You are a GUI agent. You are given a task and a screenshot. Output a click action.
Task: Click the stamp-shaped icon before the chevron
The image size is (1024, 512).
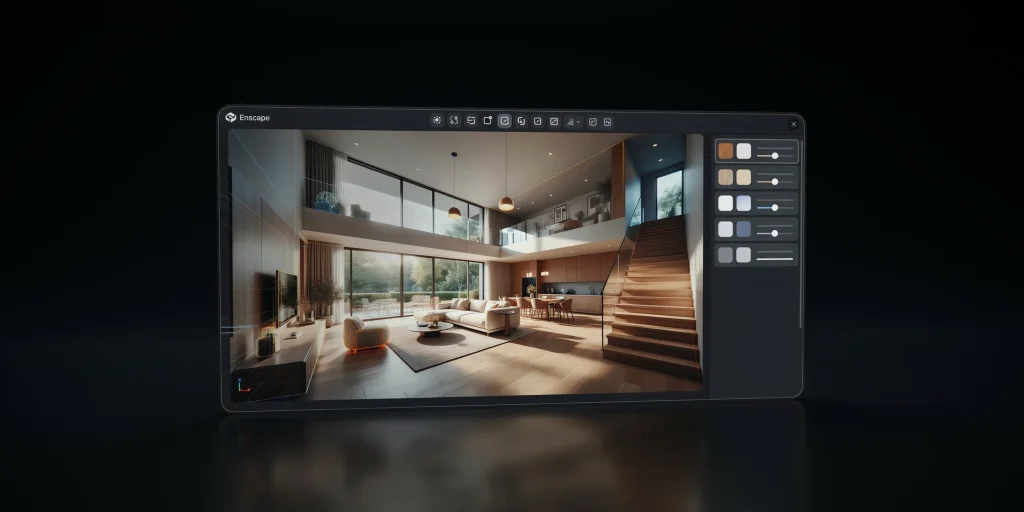[x=571, y=121]
